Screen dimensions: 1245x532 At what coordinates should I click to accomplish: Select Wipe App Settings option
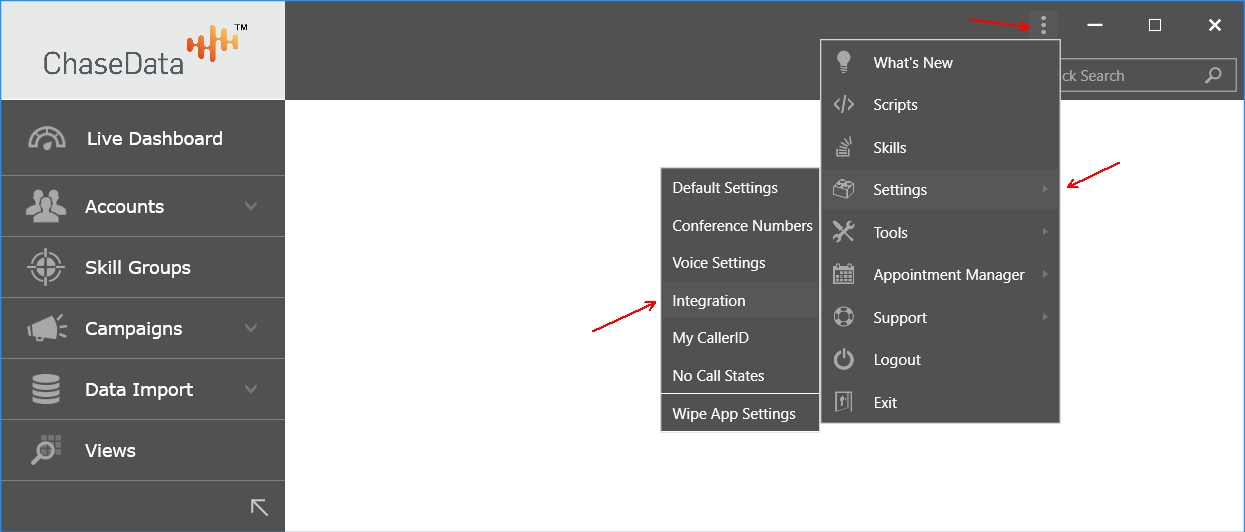tap(734, 414)
